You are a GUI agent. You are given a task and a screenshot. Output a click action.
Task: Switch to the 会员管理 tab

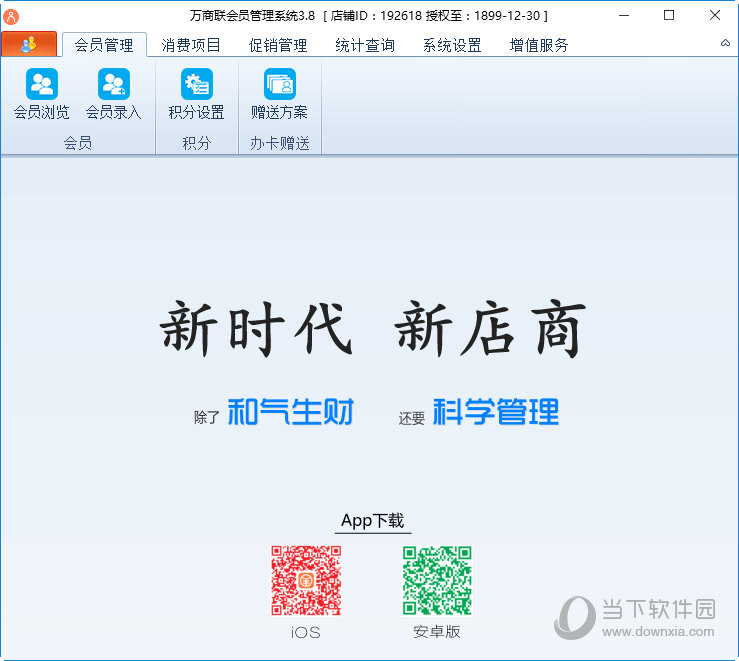[x=104, y=45]
